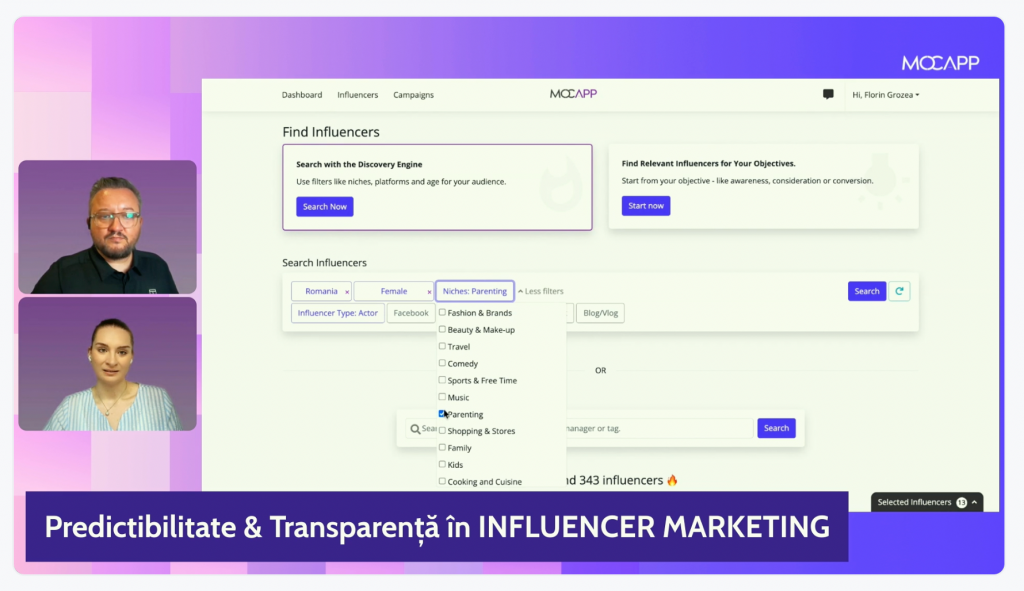Open the chat messages icon
1024x591 pixels.
(x=828, y=94)
